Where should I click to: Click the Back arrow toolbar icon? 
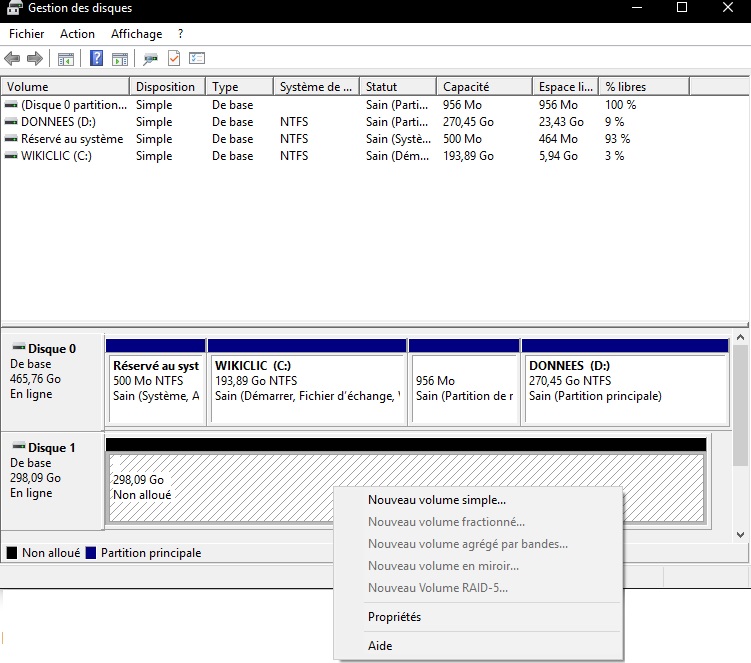click(12, 58)
